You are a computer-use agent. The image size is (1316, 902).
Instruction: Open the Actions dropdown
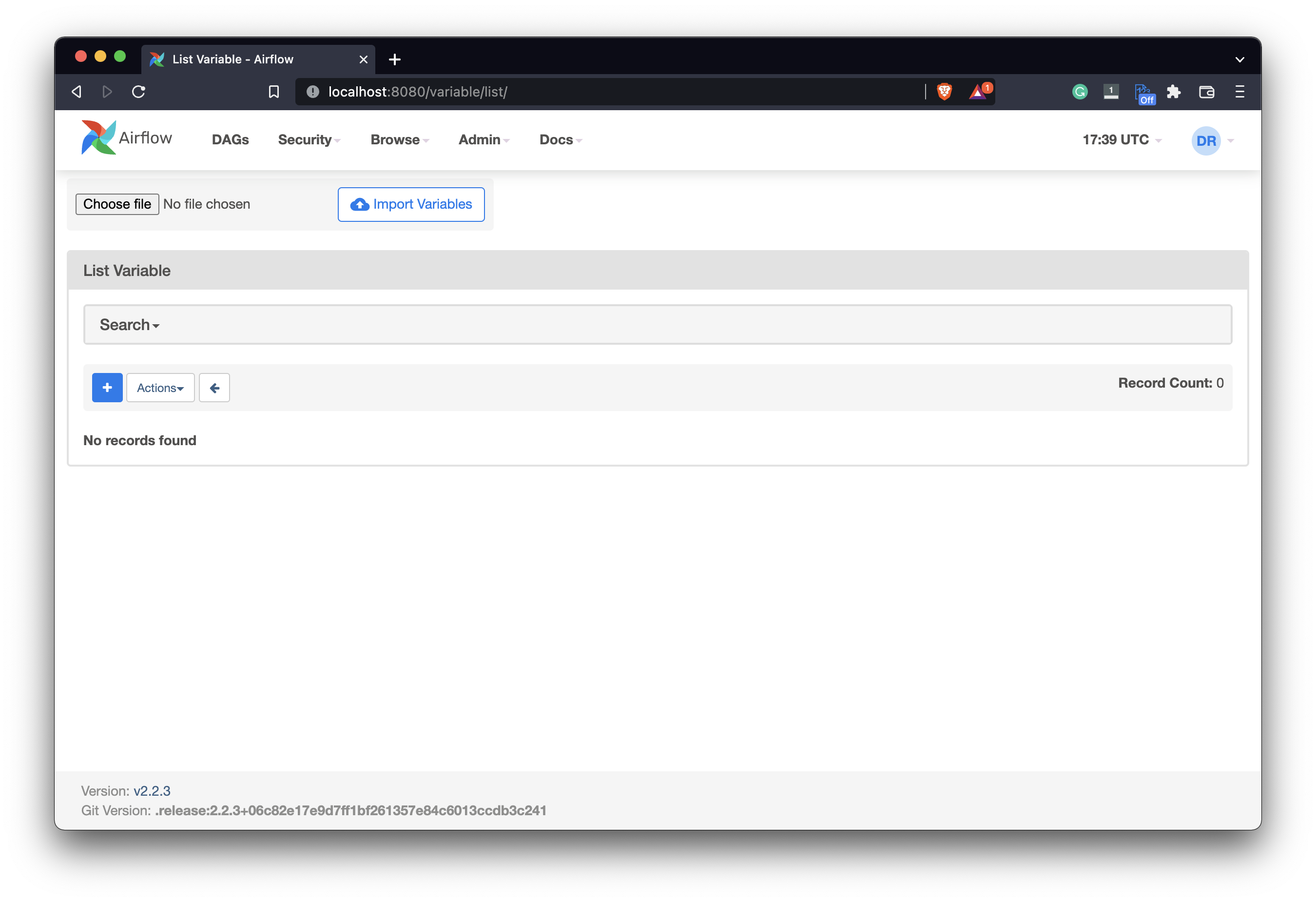click(x=160, y=388)
